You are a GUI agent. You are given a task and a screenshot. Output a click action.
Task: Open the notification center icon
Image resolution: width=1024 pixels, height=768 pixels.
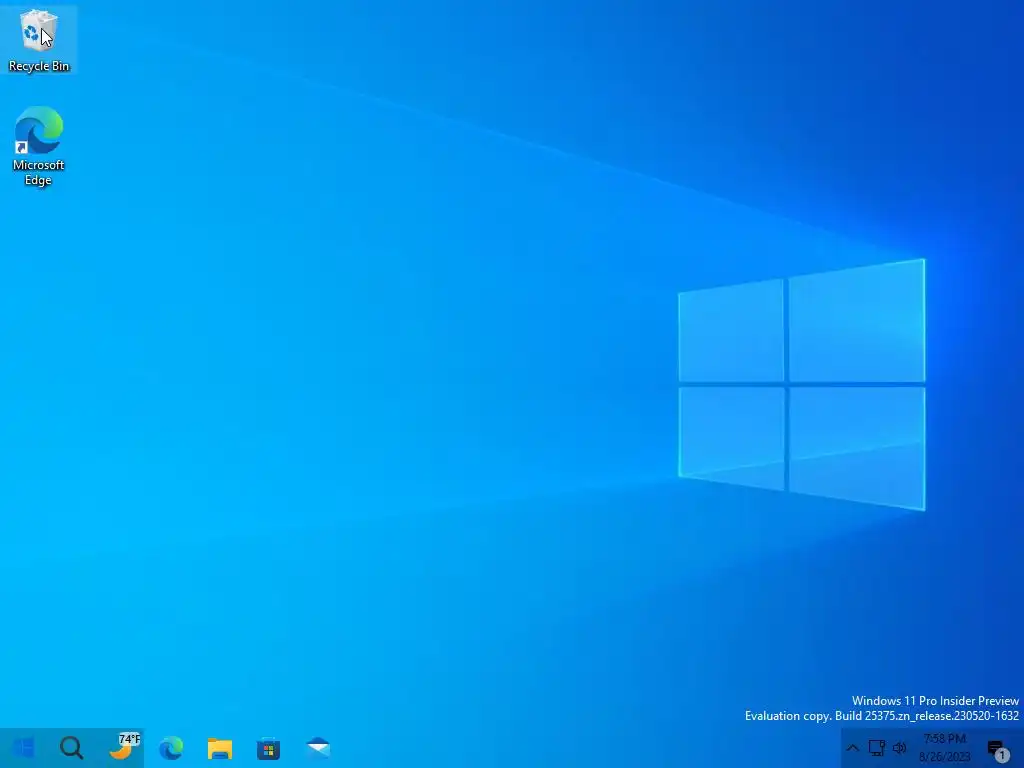click(998, 750)
